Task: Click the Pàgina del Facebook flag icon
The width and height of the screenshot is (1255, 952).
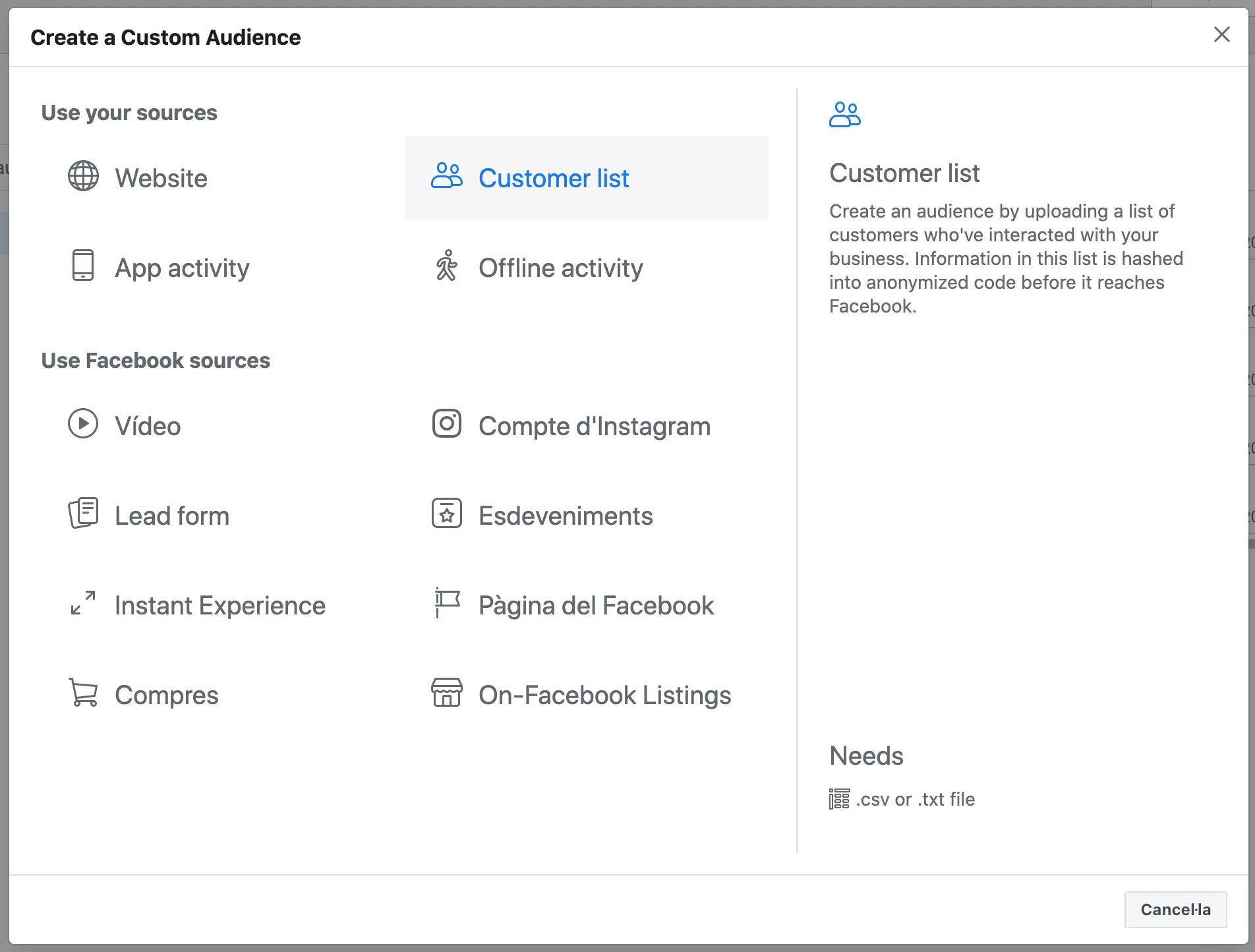Action: click(x=447, y=603)
